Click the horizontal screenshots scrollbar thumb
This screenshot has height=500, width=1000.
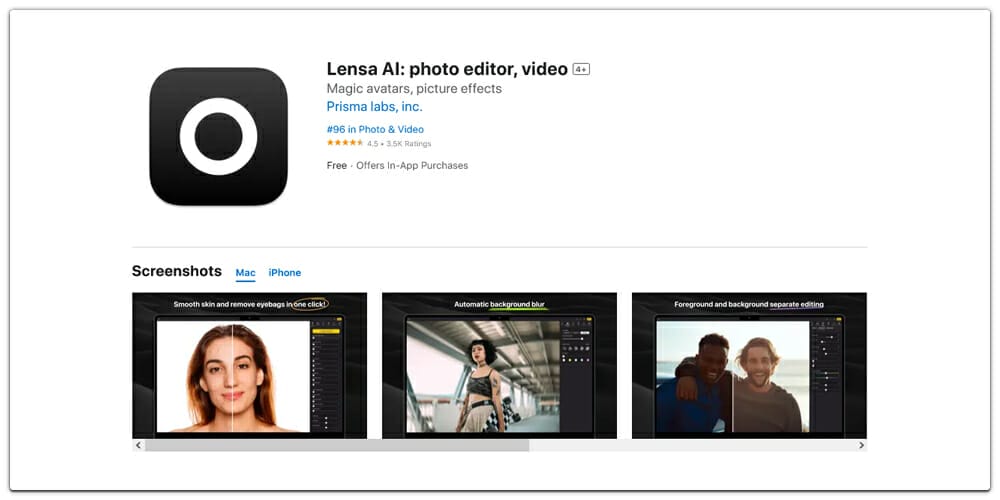tap(337, 445)
